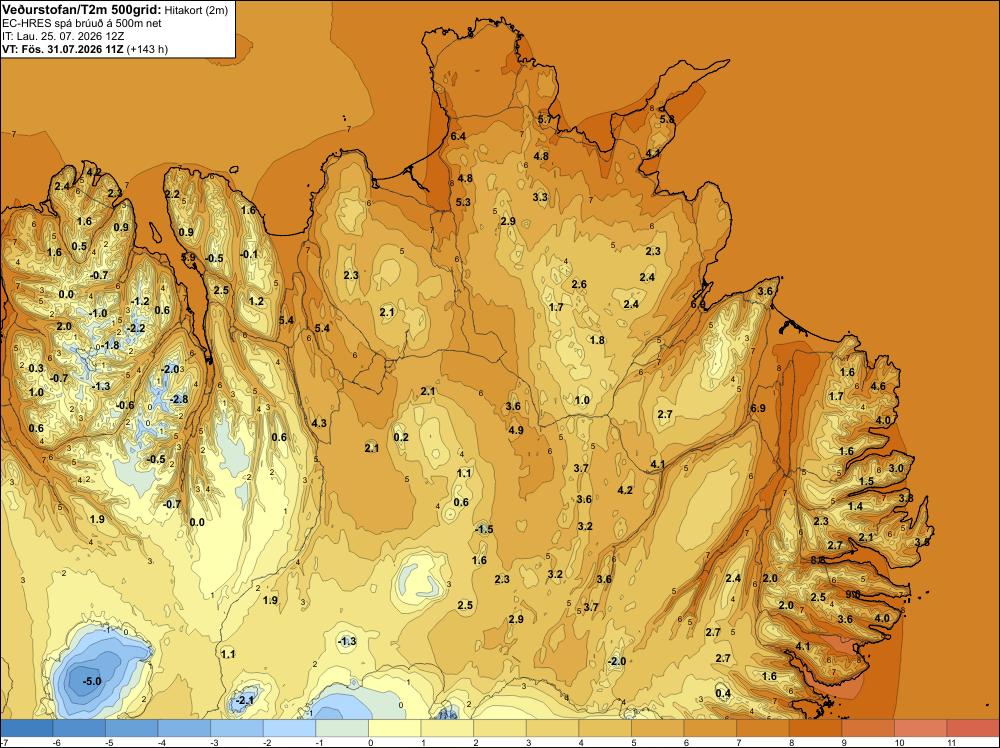This screenshot has width=1000, height=748.
Task: Click the '(+143 h)' forecast lead time text
Action: (x=147, y=49)
